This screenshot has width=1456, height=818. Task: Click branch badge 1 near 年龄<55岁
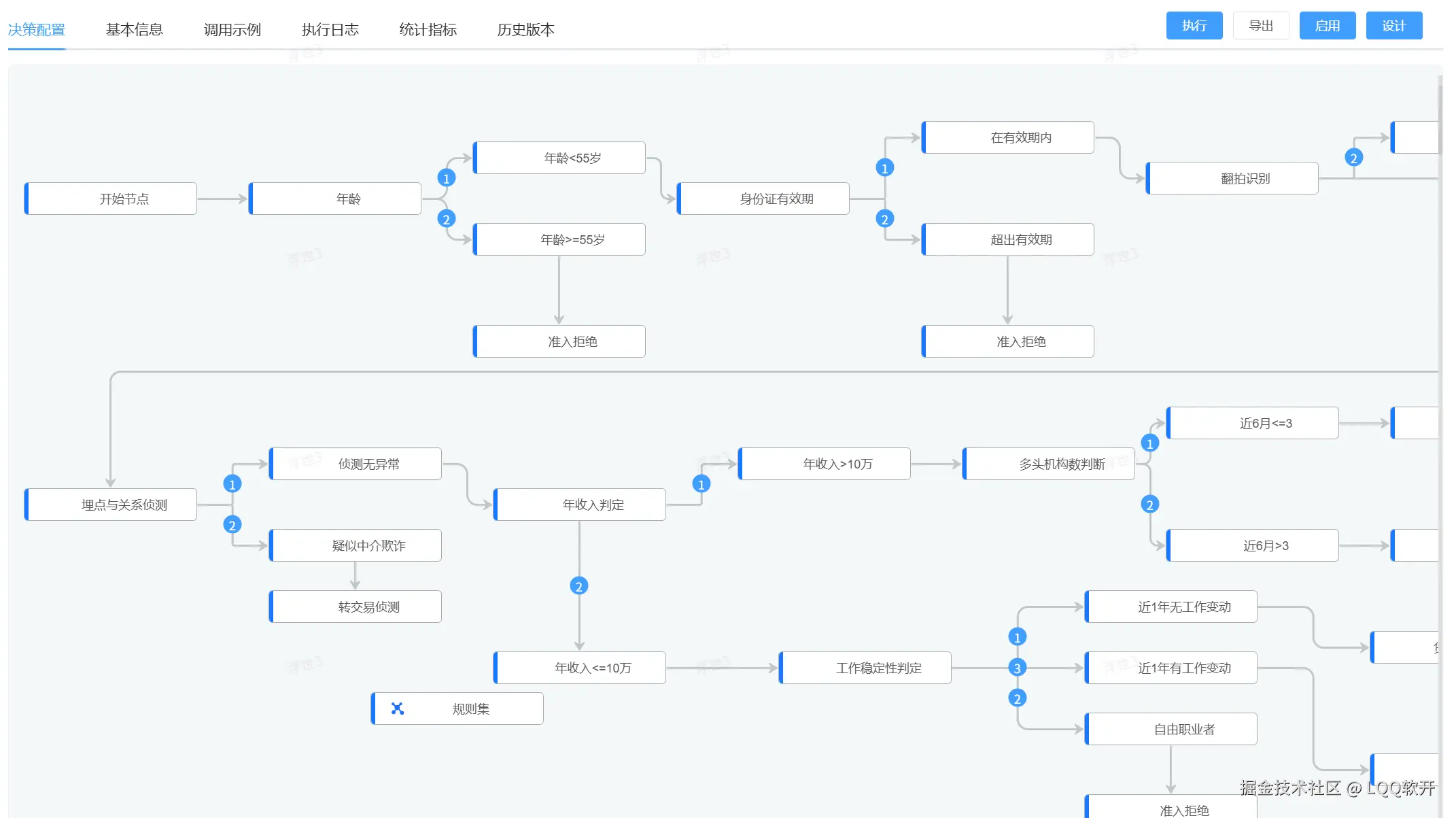tap(446, 178)
